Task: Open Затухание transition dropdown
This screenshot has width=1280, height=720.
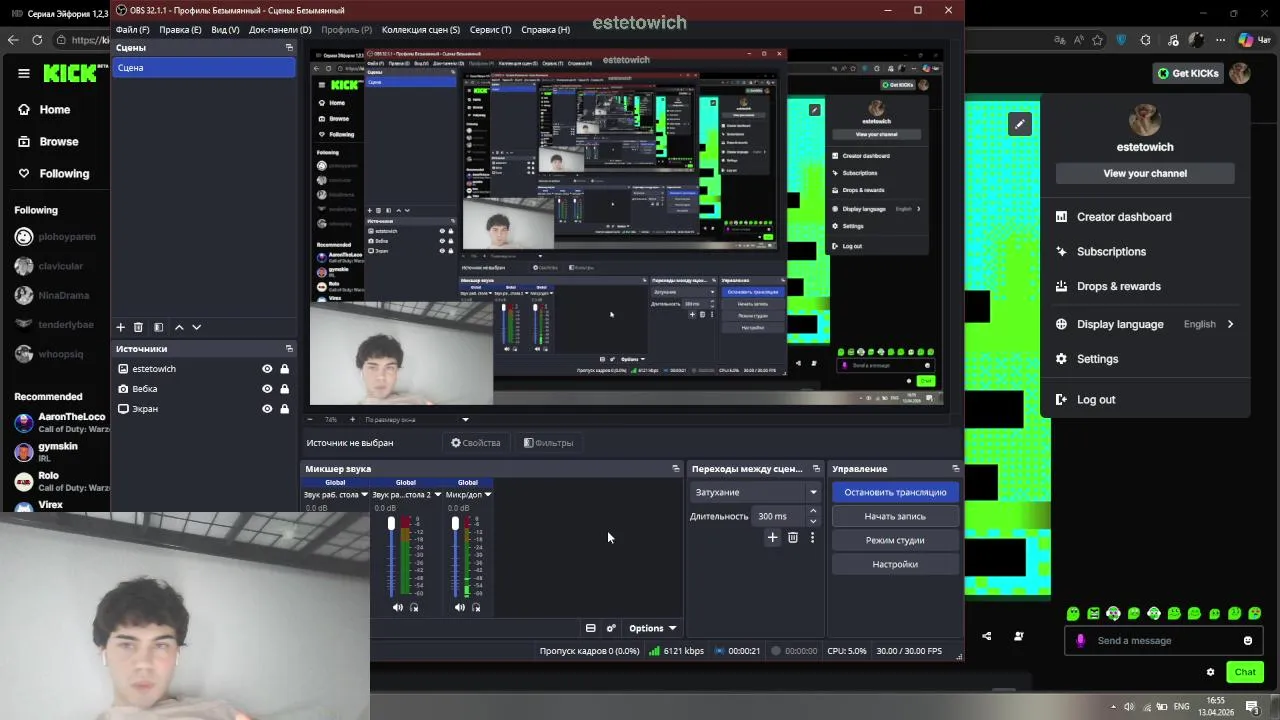Action: [x=755, y=492]
